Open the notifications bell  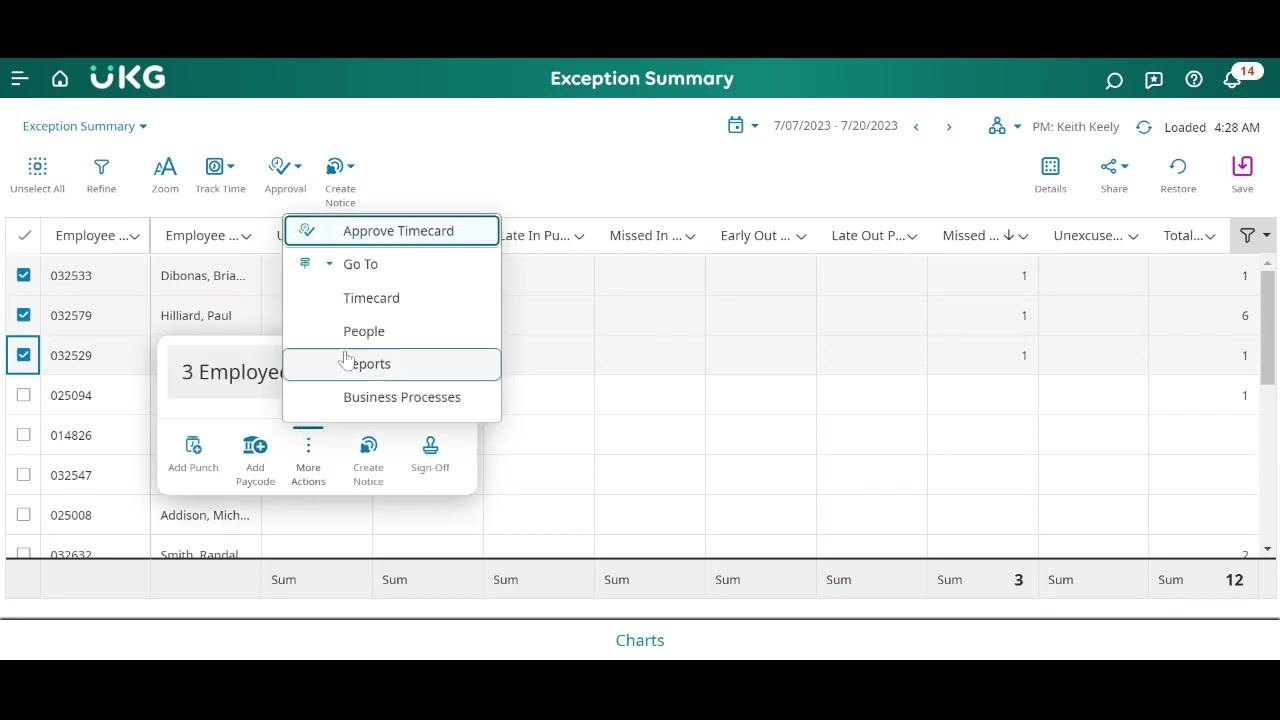[x=1232, y=80]
